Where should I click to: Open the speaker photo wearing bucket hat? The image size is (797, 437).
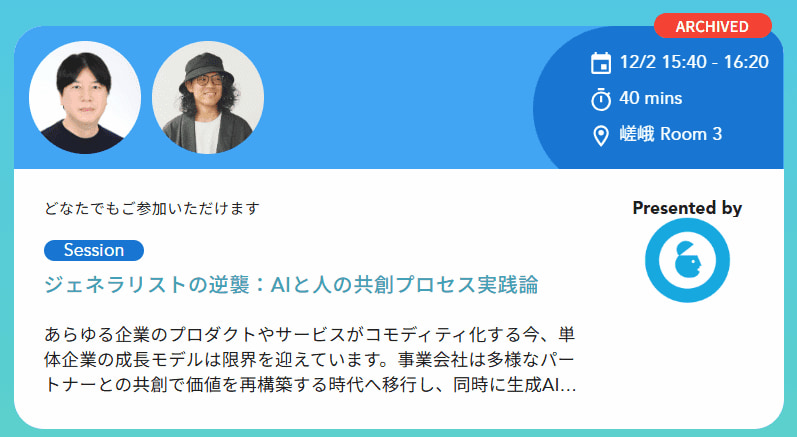click(208, 98)
